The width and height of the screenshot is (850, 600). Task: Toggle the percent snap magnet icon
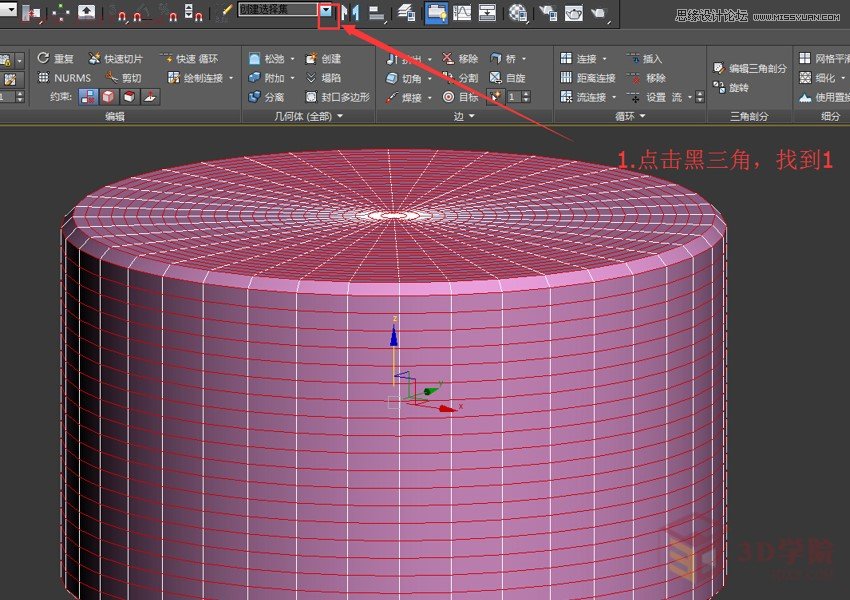(168, 13)
